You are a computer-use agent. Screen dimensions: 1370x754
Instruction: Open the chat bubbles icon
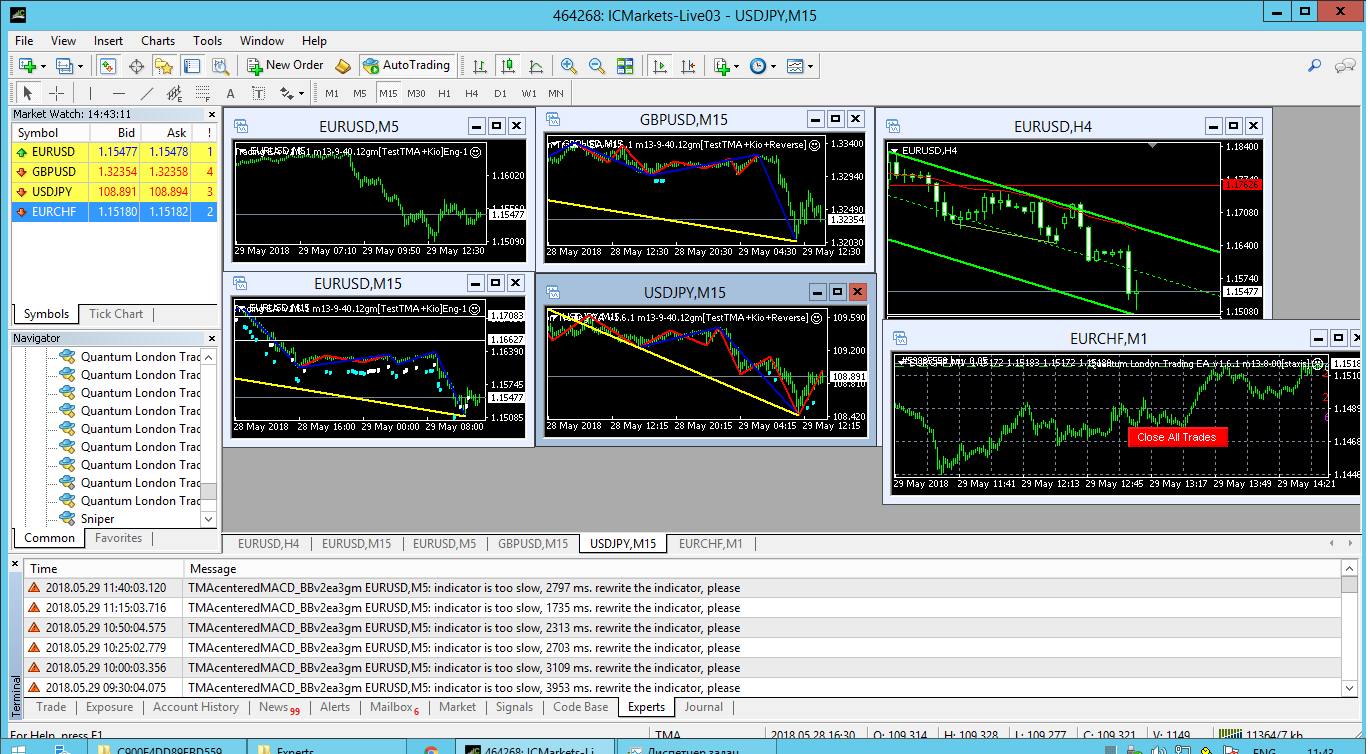tap(1344, 66)
